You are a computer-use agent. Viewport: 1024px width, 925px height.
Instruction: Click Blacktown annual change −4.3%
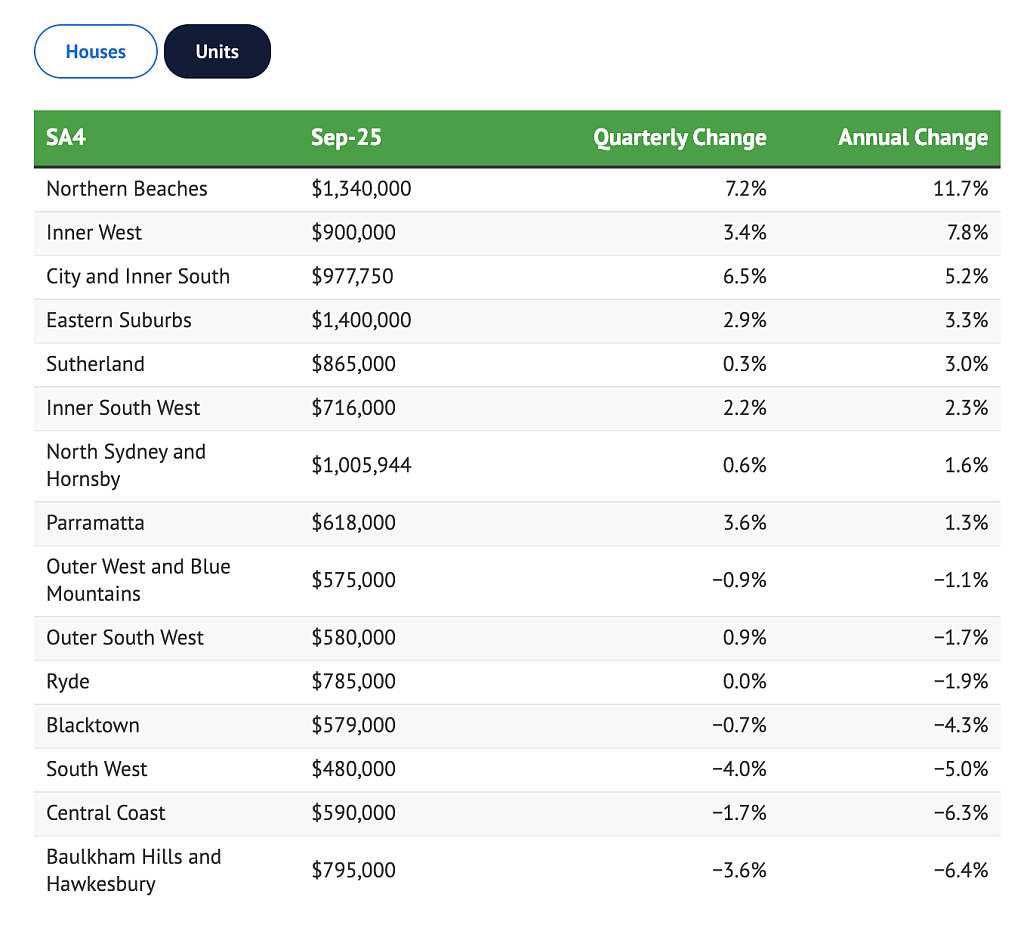tap(960, 725)
